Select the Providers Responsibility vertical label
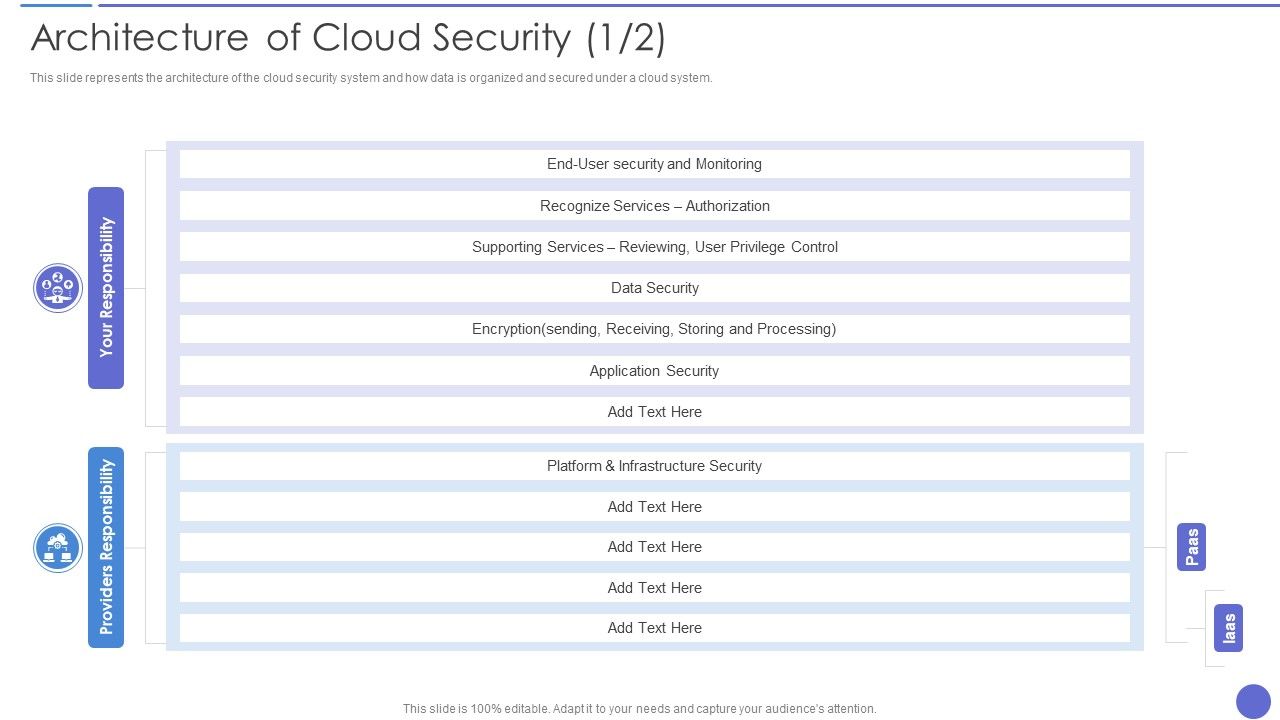This screenshot has height=720, width=1280. coord(106,547)
